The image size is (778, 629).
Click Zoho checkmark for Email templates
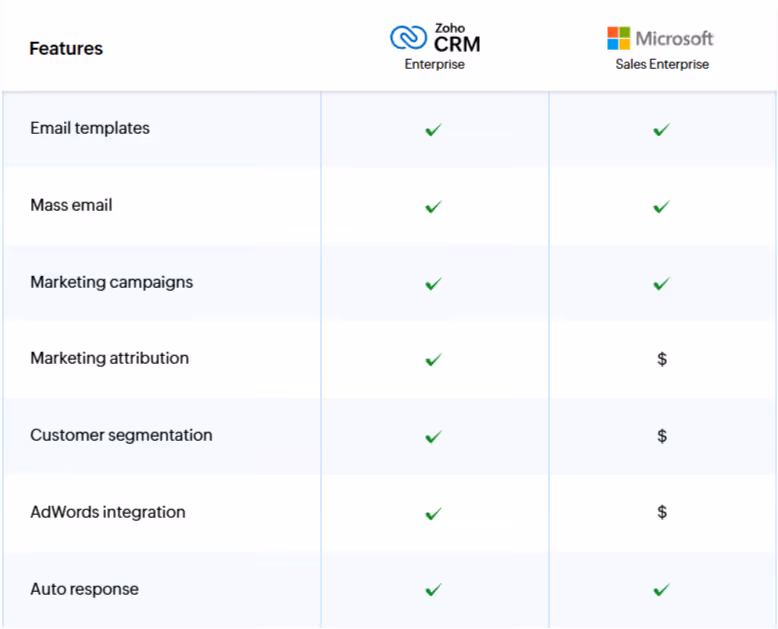click(x=434, y=130)
